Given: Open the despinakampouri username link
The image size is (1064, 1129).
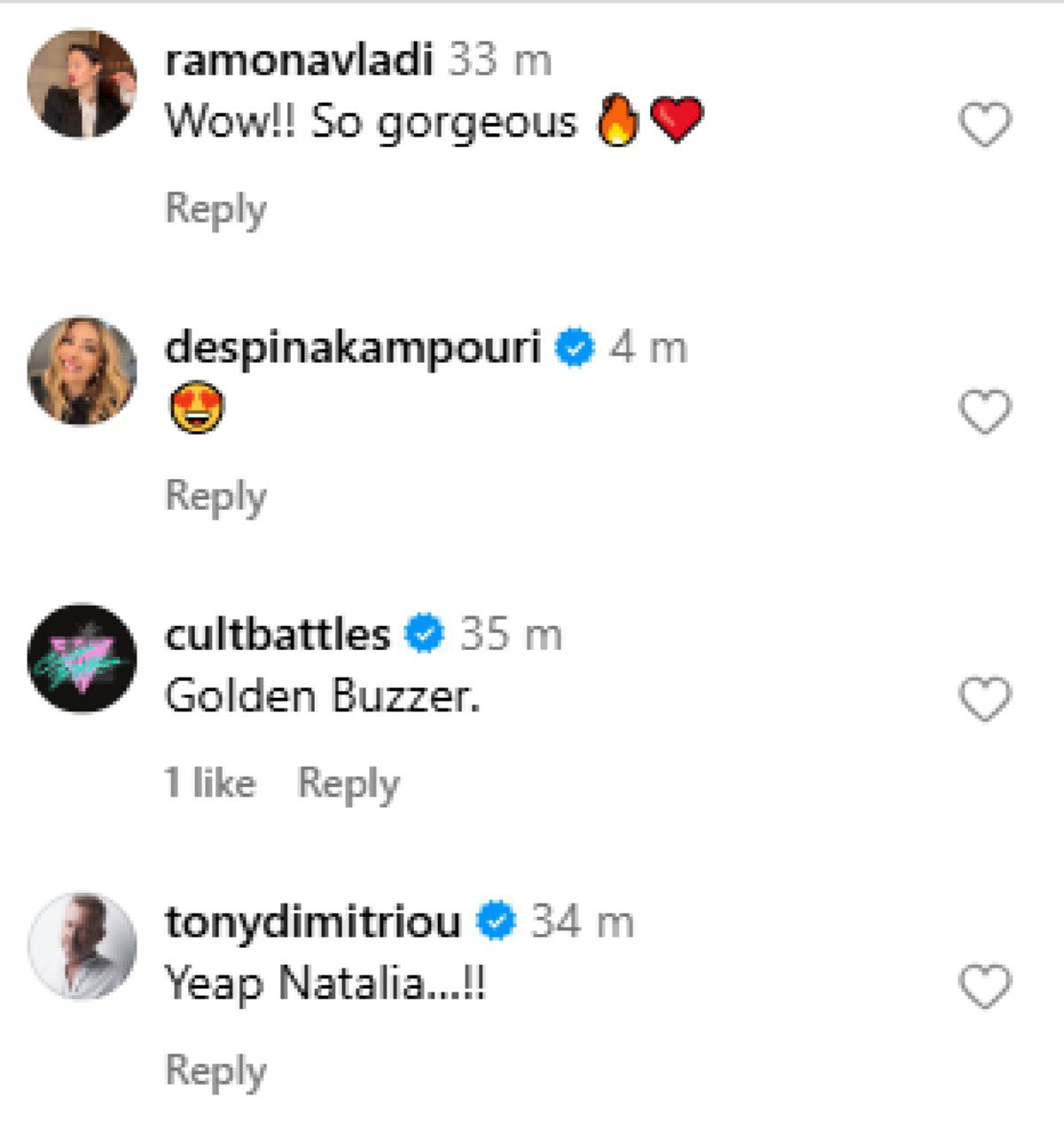Looking at the screenshot, I should point(352,348).
